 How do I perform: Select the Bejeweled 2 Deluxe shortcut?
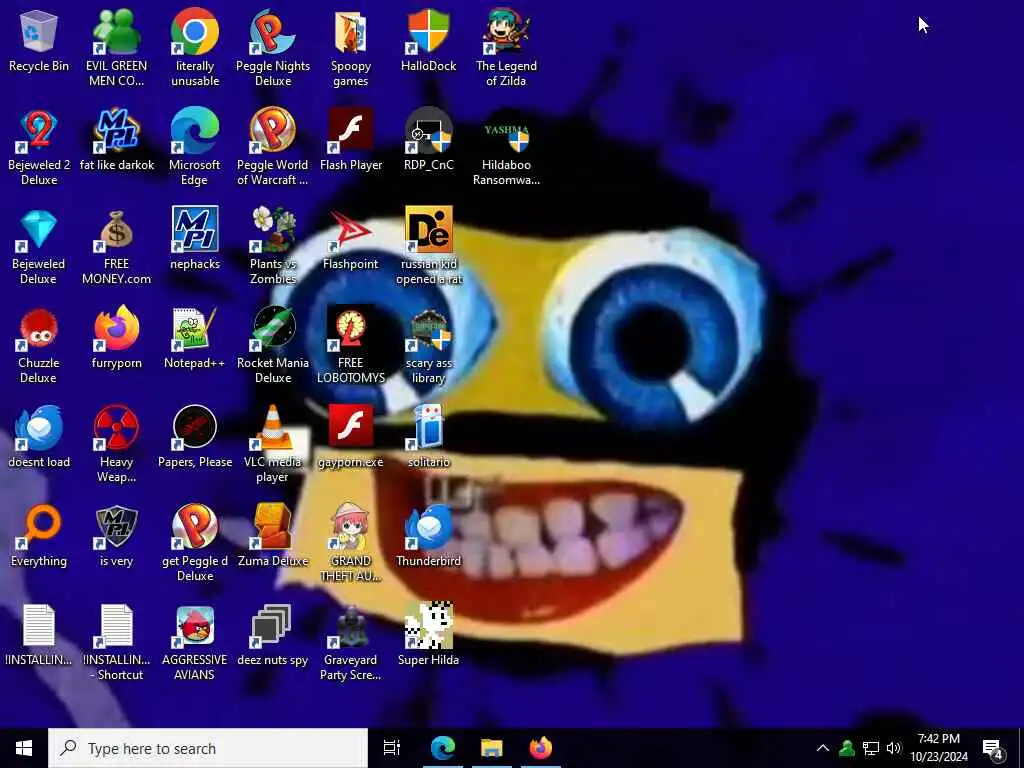pos(39,131)
